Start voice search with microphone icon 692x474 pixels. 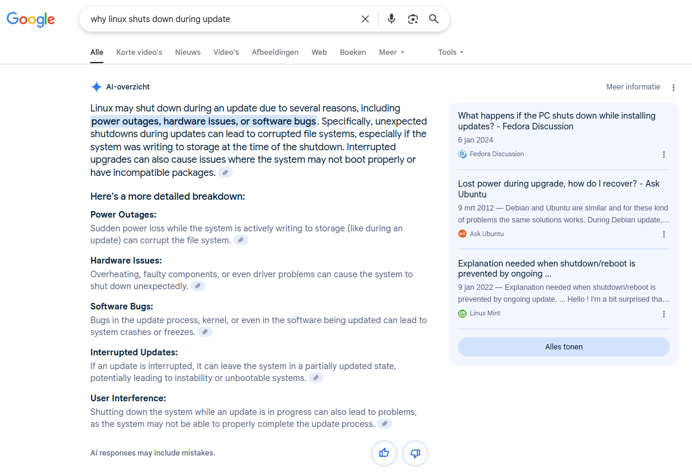[x=391, y=19]
